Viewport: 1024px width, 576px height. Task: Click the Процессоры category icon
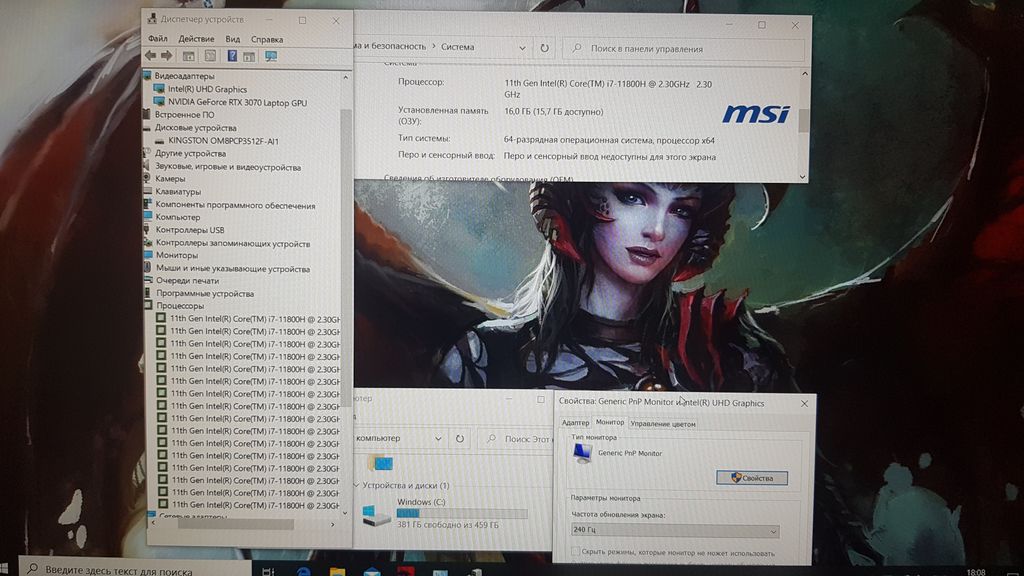pyautogui.click(x=148, y=305)
